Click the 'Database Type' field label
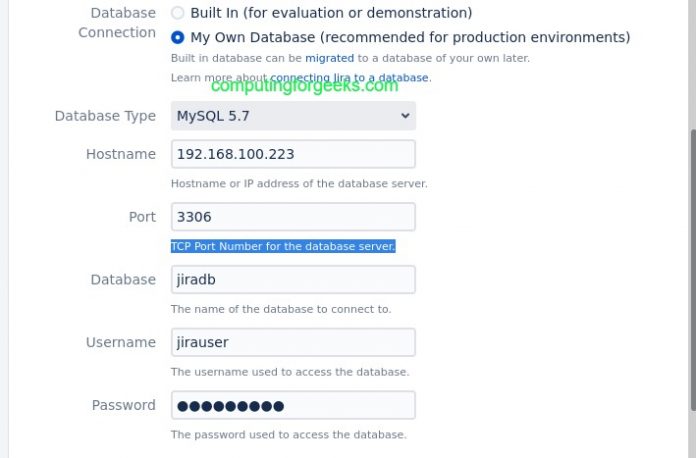The height and width of the screenshot is (458, 696). point(105,116)
